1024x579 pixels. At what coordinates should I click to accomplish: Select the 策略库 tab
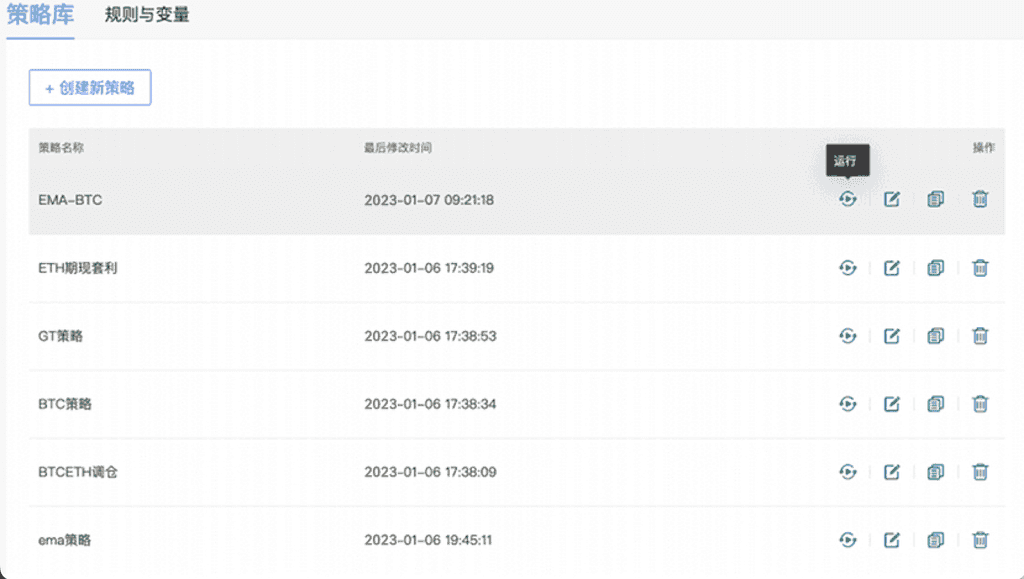(x=40, y=16)
